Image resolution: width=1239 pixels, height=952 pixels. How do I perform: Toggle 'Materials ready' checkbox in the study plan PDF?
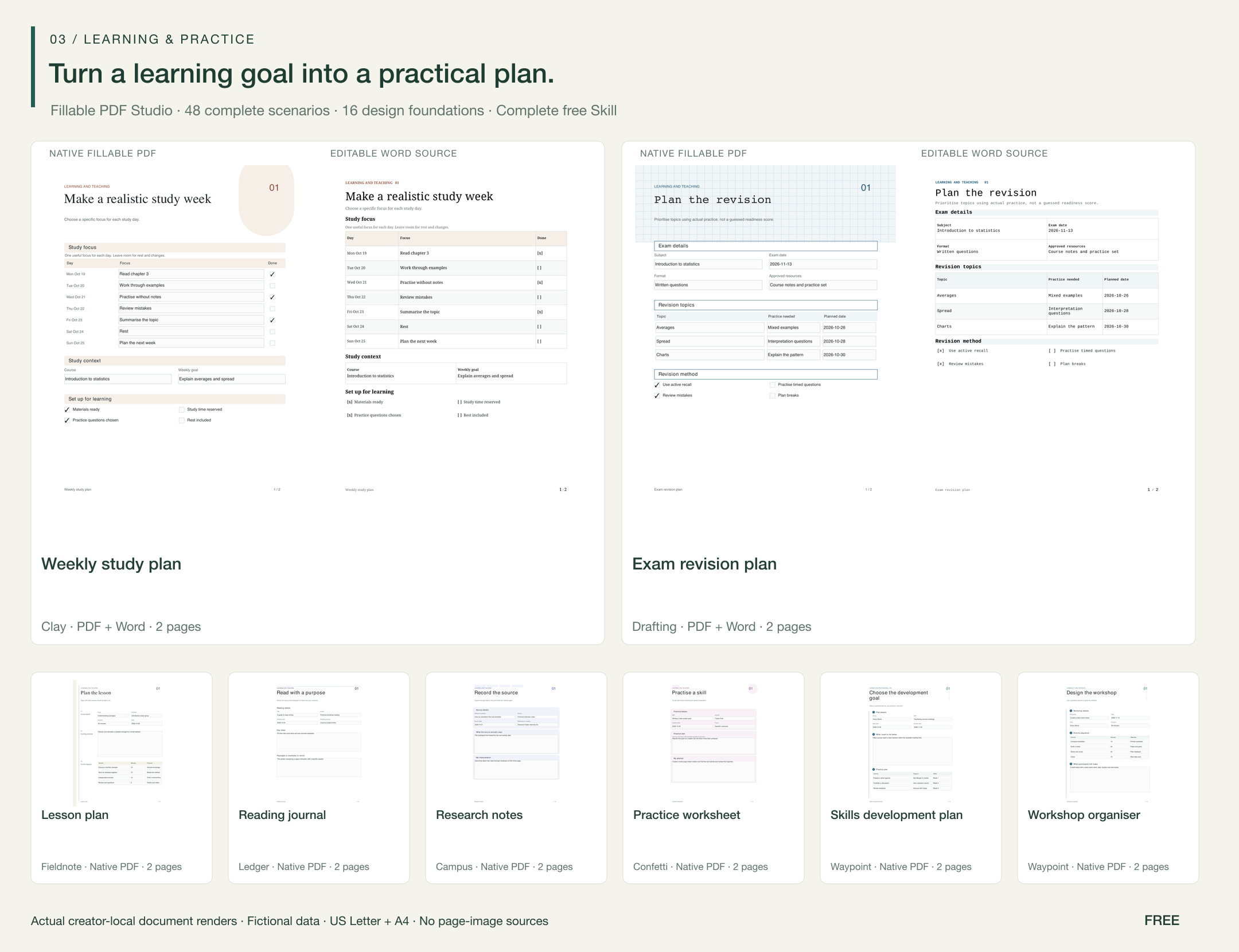coord(67,409)
